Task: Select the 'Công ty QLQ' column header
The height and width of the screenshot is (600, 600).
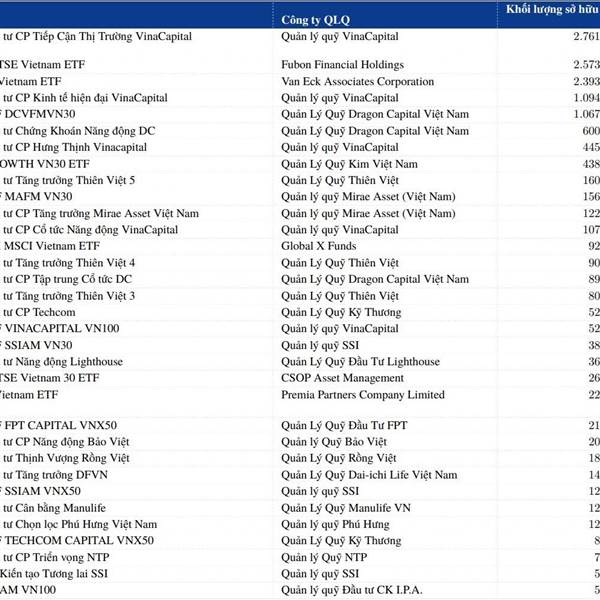Action: (x=315, y=20)
